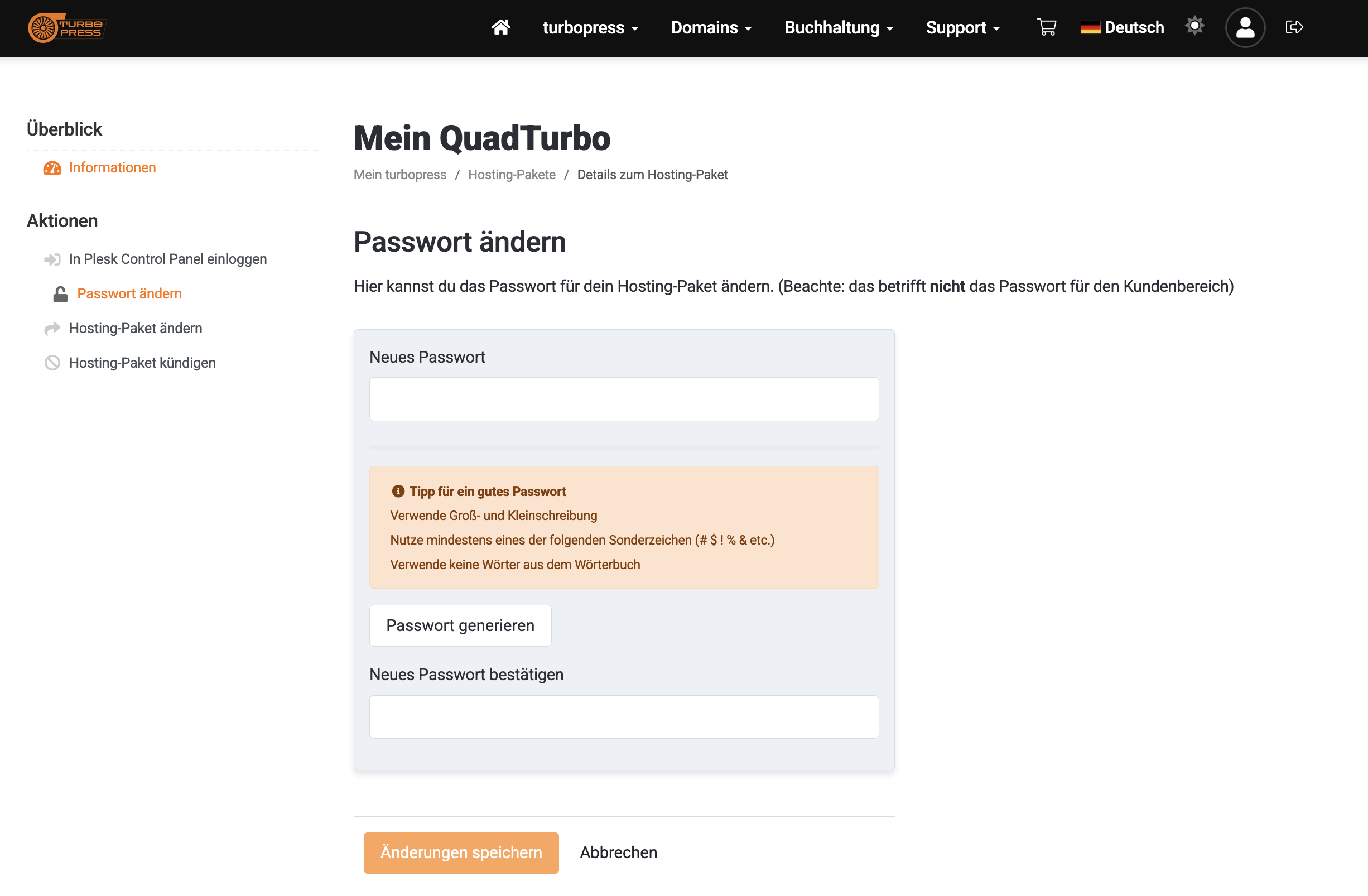Click the Plesk login arrow icon

click(x=52, y=260)
